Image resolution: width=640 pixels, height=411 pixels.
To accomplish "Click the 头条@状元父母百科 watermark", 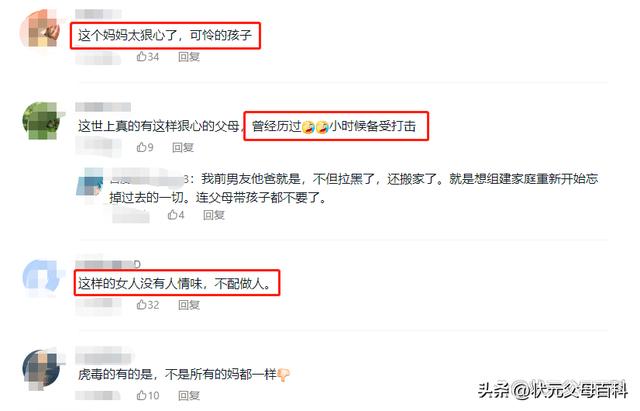I will [x=553, y=390].
